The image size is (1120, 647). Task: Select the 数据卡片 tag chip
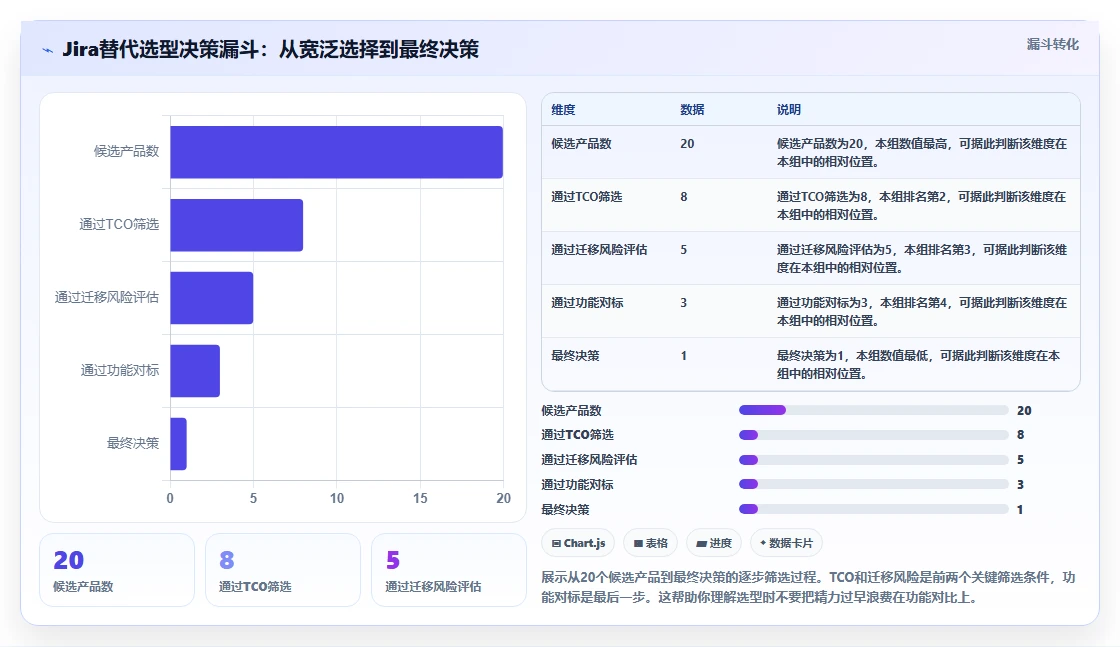(786, 543)
